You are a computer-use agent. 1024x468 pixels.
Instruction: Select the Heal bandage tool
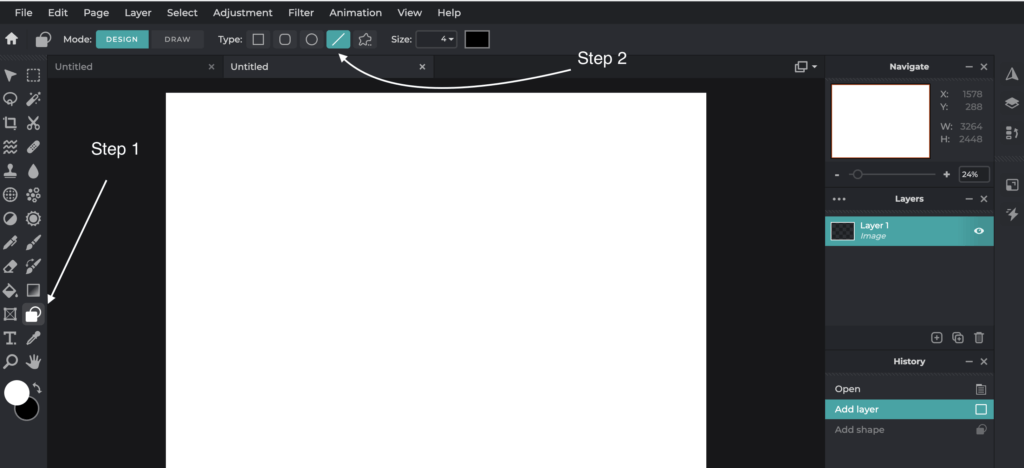[33, 147]
